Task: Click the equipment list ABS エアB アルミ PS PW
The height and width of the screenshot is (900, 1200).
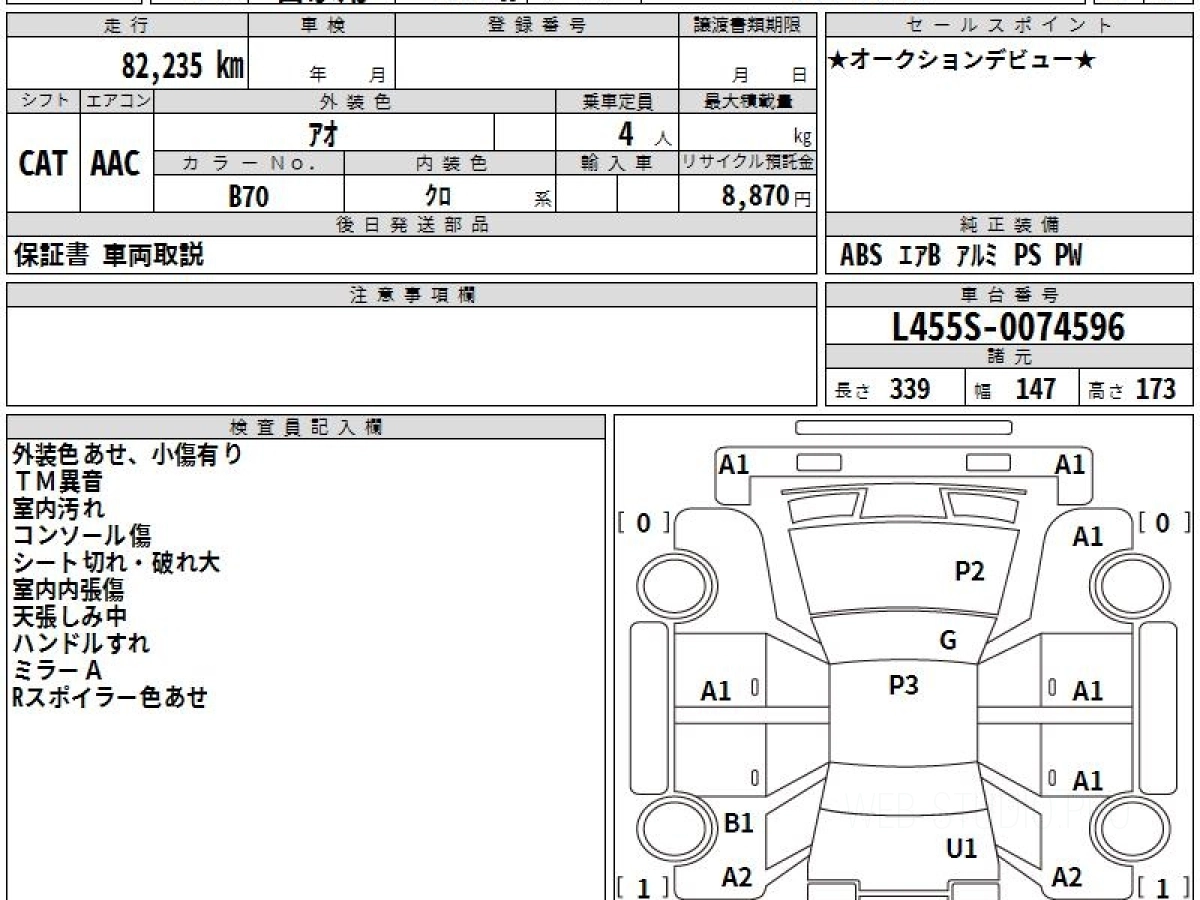Action: click(960, 256)
